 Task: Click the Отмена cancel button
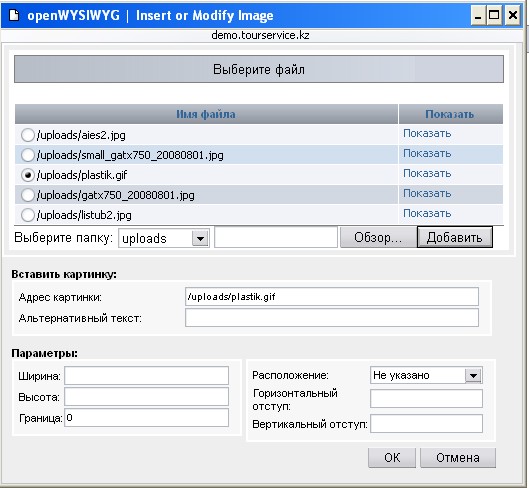(458, 458)
